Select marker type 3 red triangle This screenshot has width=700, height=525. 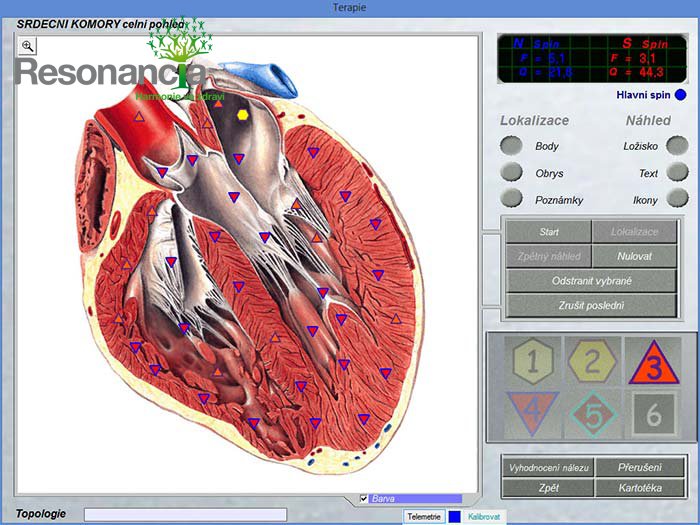652,361
